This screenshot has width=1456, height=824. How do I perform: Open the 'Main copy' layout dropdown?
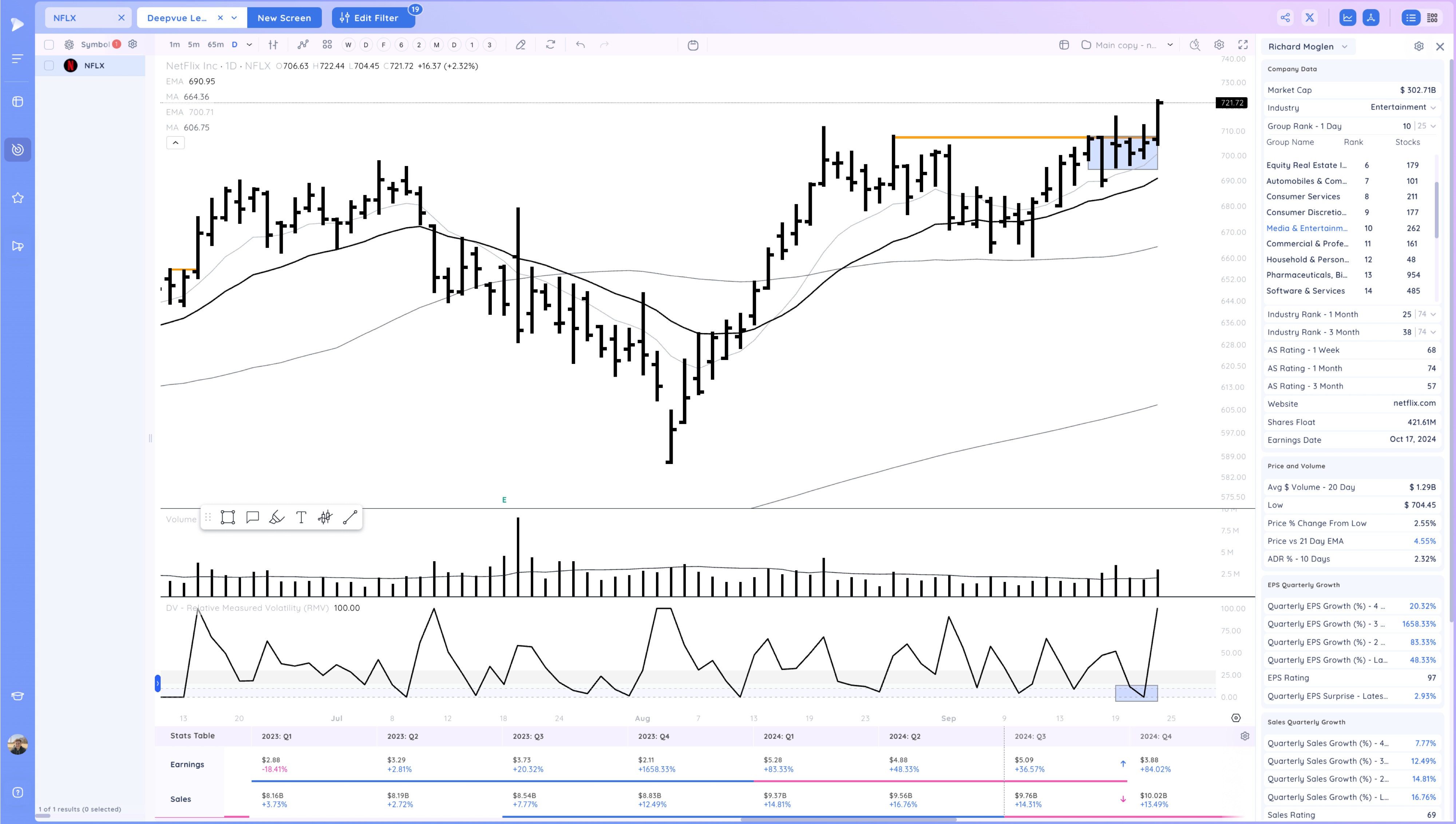(x=1170, y=45)
